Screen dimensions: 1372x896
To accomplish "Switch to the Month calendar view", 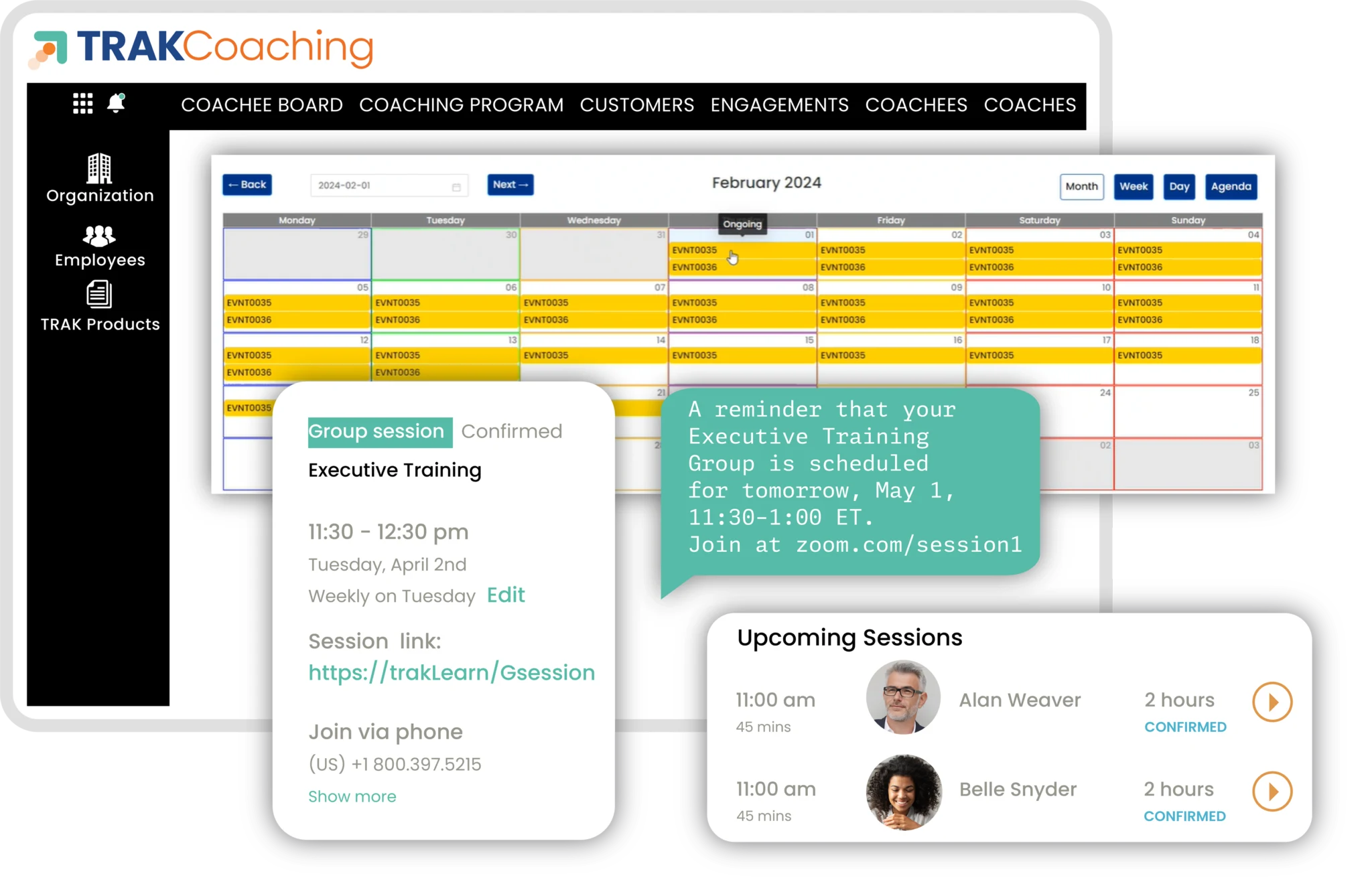I will [1082, 187].
